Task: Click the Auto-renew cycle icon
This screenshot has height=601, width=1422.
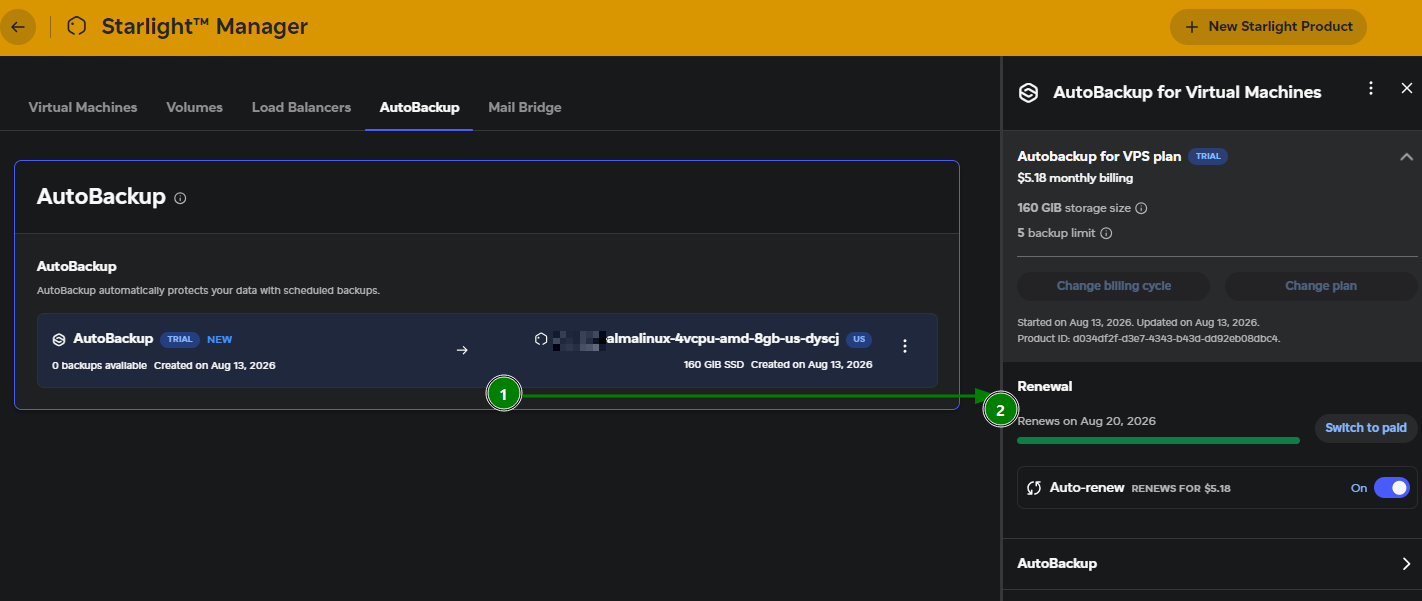Action: coord(1034,488)
